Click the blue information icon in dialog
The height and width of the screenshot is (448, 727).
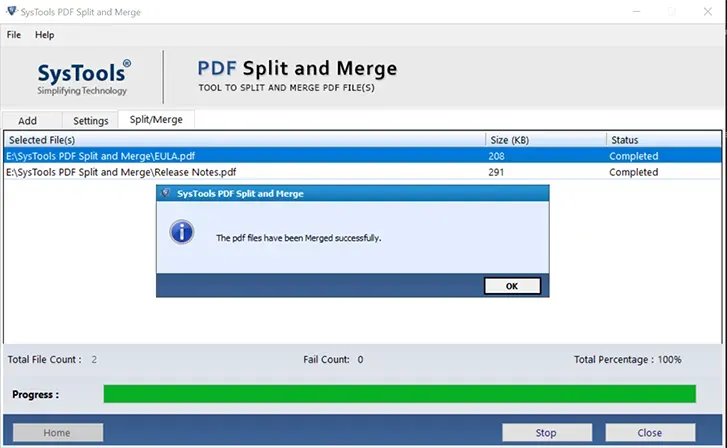(x=181, y=232)
